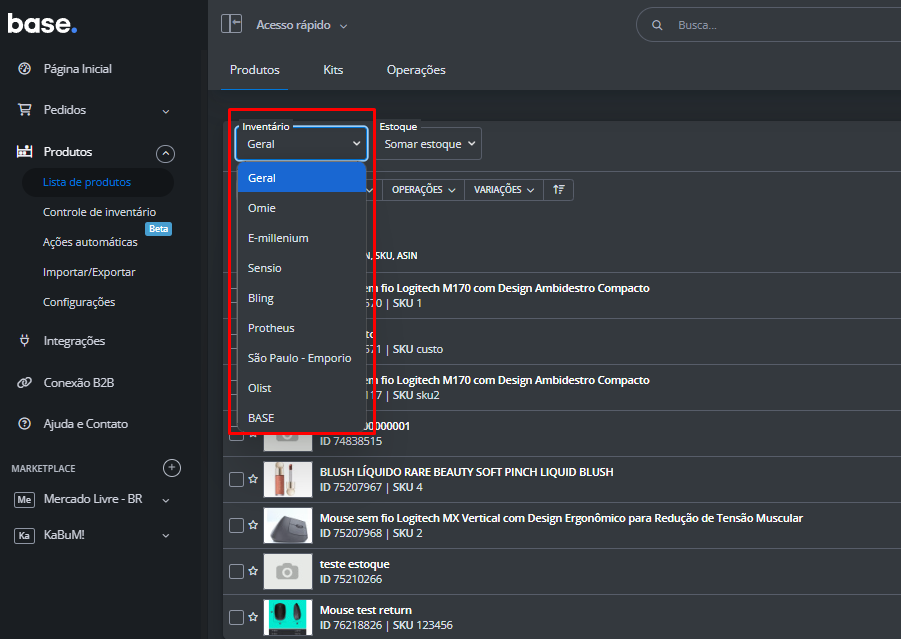The image size is (901, 639).
Task: Collapse the Produtos menu chevron
Action: (x=165, y=153)
